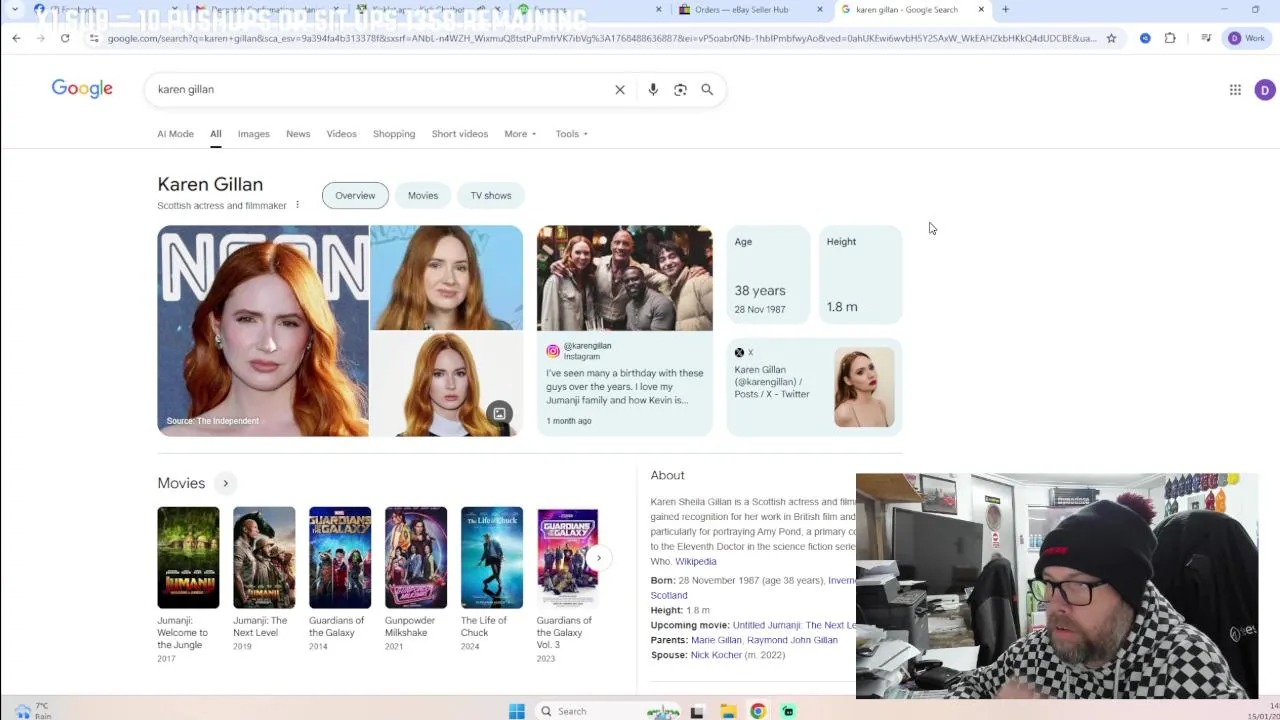The width and height of the screenshot is (1280, 720).
Task: Switch to the News results tab
Action: 298,134
